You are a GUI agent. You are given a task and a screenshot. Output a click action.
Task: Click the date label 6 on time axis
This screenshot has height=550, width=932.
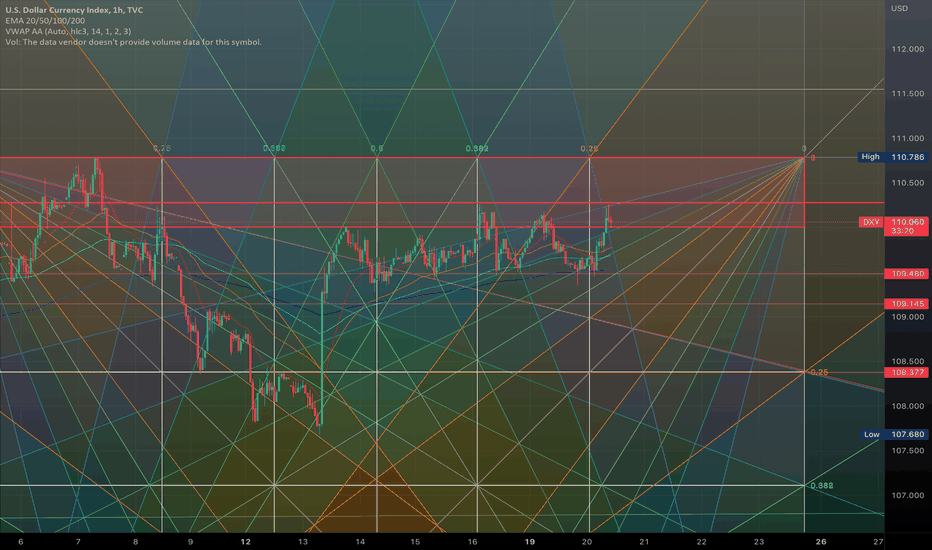[x=21, y=542]
